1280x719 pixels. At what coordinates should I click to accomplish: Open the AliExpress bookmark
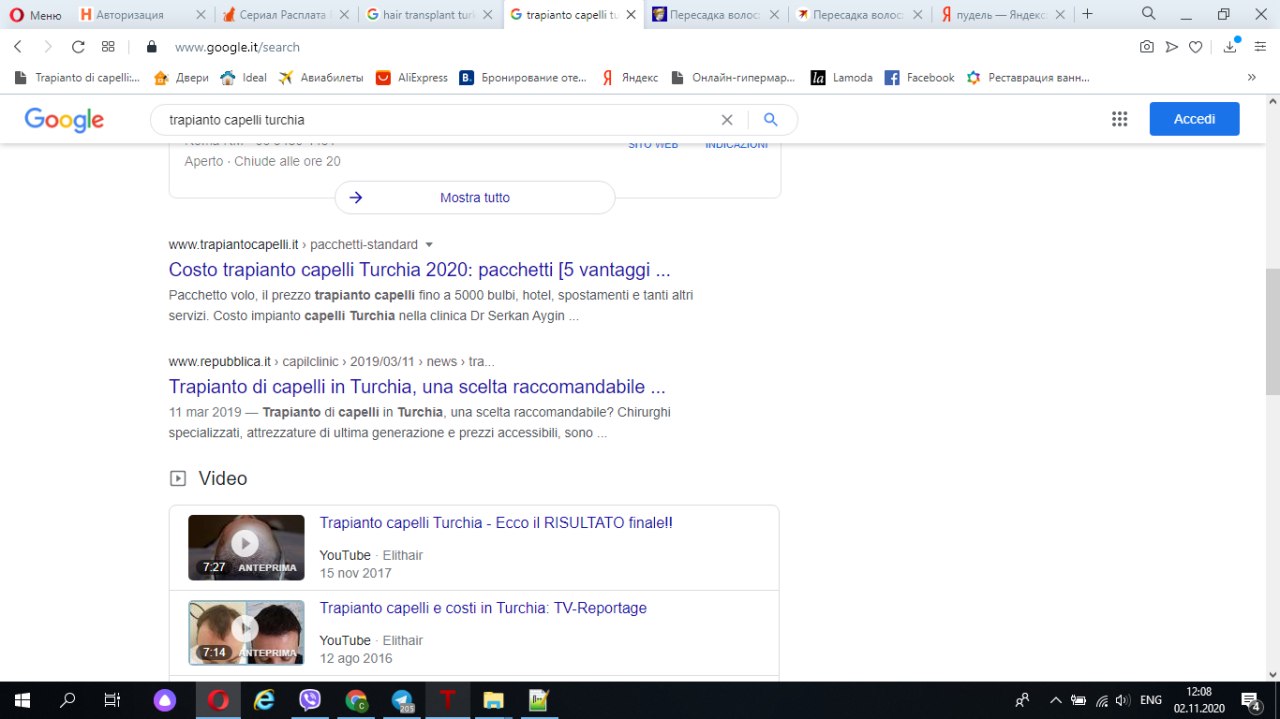(x=412, y=77)
